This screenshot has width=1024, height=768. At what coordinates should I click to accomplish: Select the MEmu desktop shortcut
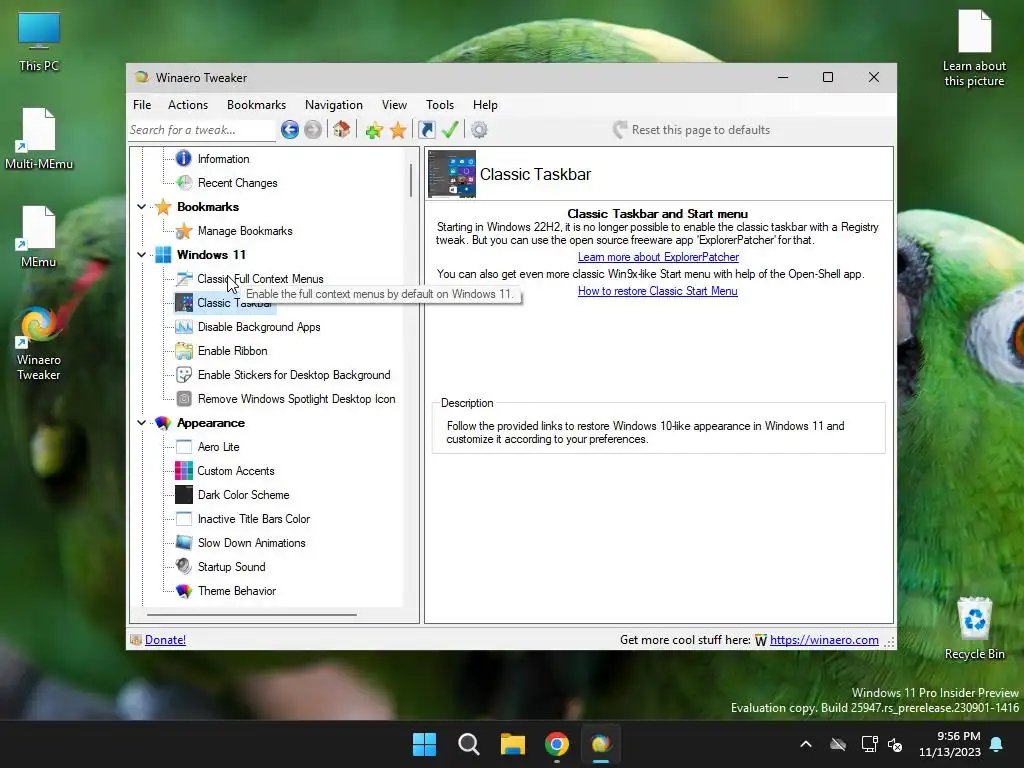pos(39,237)
